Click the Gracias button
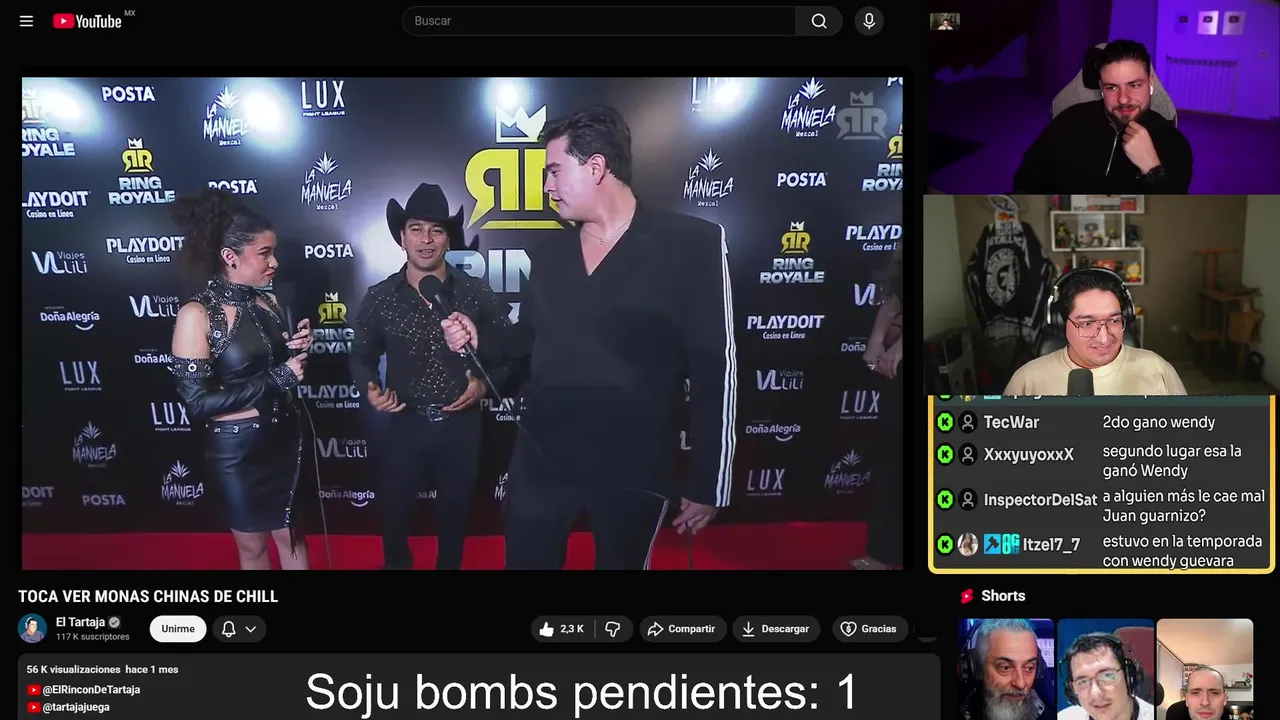Image resolution: width=1280 pixels, height=720 pixels. [868, 629]
